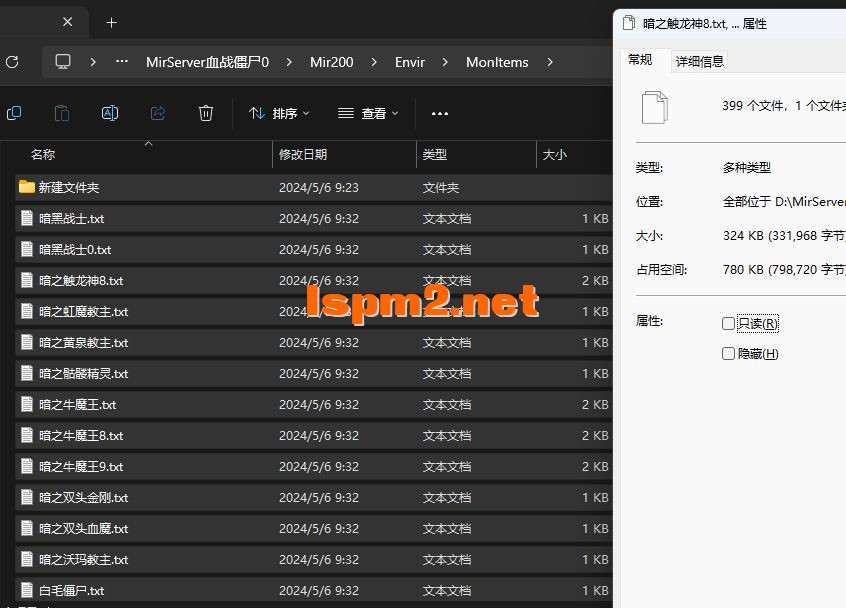Click document icon of 暗之牛魔王9.txt
The image size is (846, 608).
pyautogui.click(x=26, y=466)
